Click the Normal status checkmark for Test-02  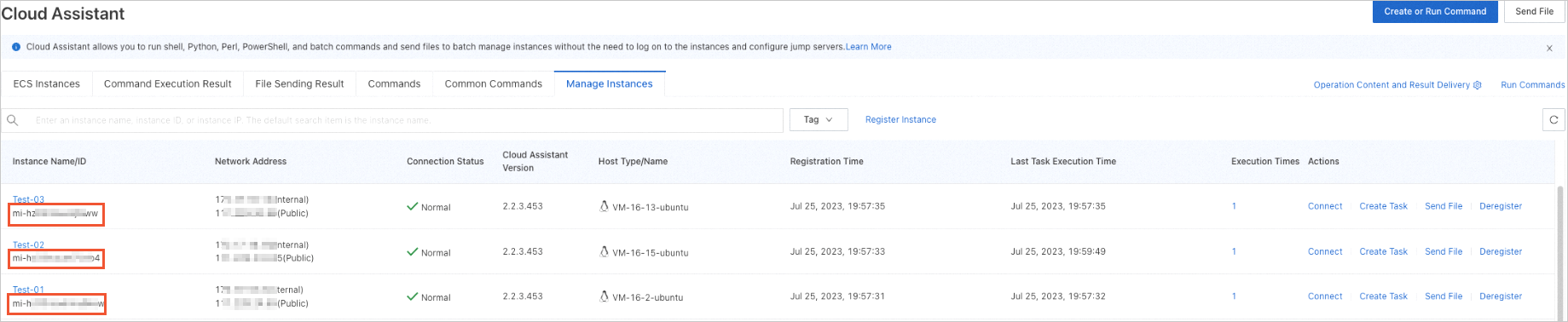click(x=413, y=251)
